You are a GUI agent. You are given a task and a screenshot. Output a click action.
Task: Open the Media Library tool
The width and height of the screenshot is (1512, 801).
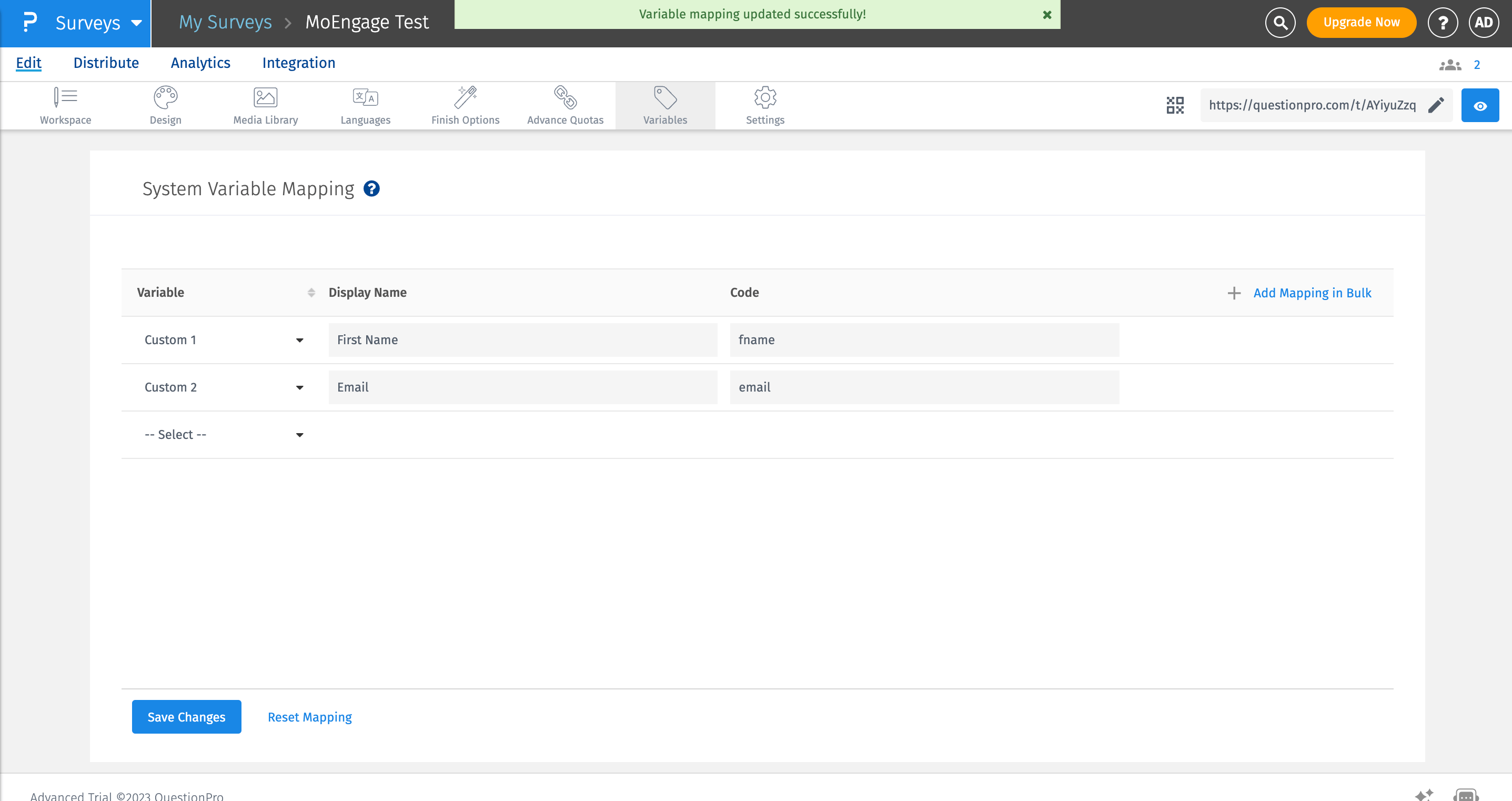[x=265, y=106]
